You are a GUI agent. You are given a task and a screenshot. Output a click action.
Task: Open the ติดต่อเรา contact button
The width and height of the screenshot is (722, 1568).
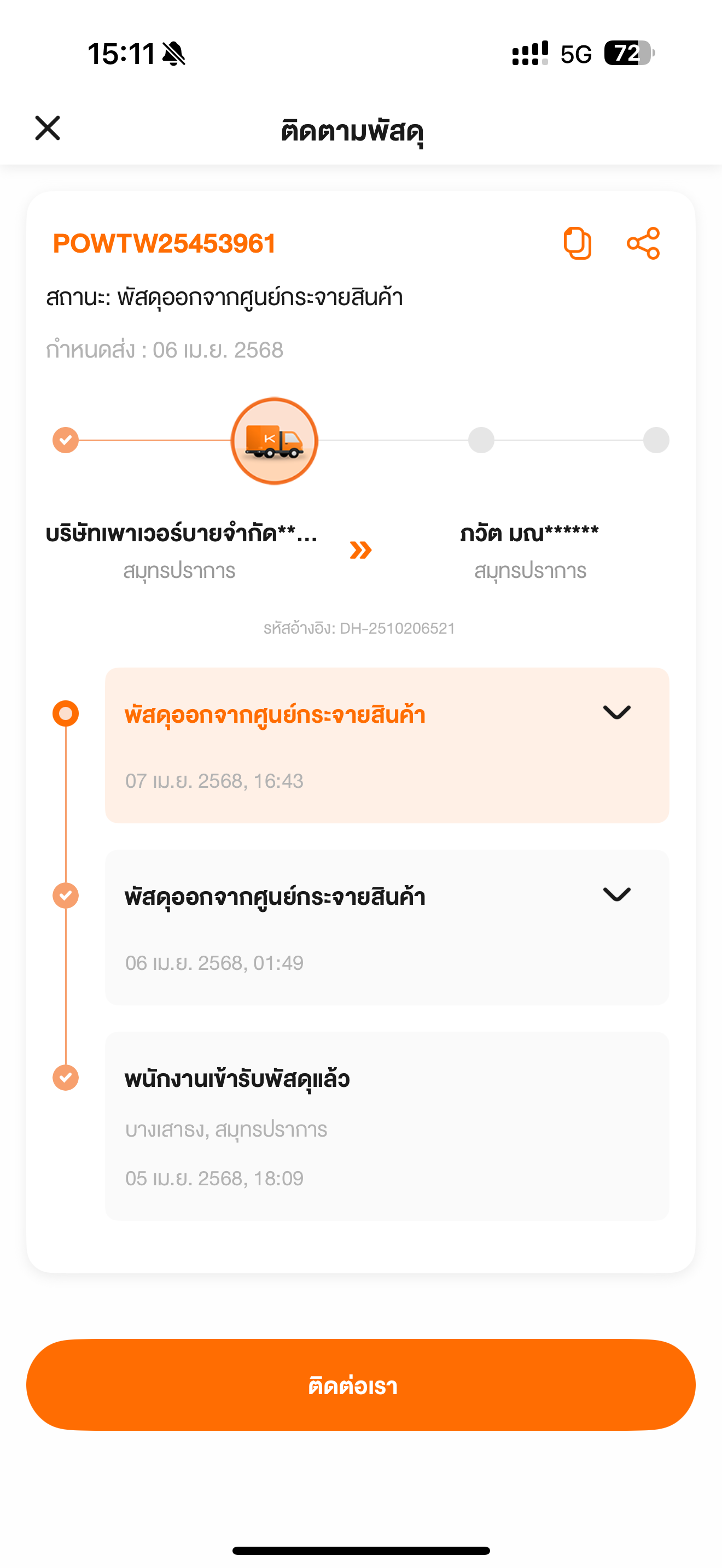[x=361, y=1385]
